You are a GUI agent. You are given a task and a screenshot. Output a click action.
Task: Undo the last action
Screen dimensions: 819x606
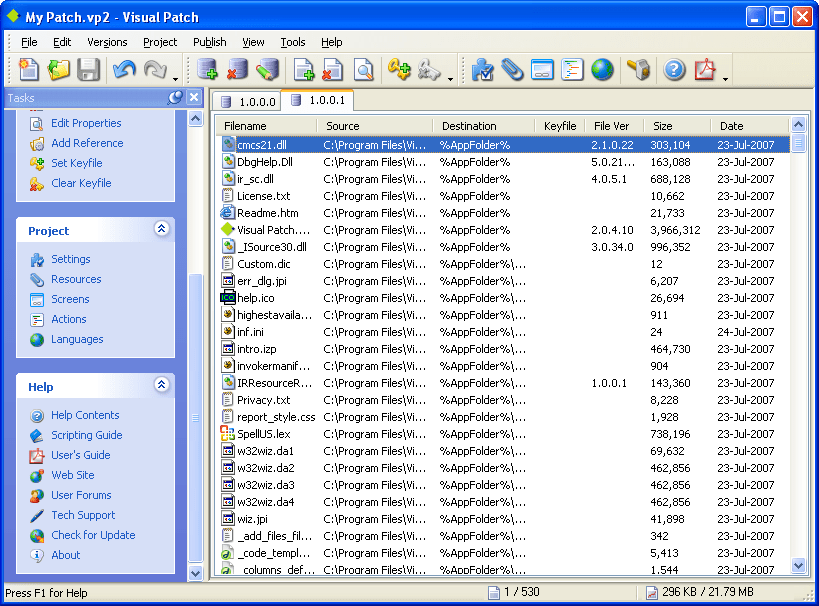point(123,70)
